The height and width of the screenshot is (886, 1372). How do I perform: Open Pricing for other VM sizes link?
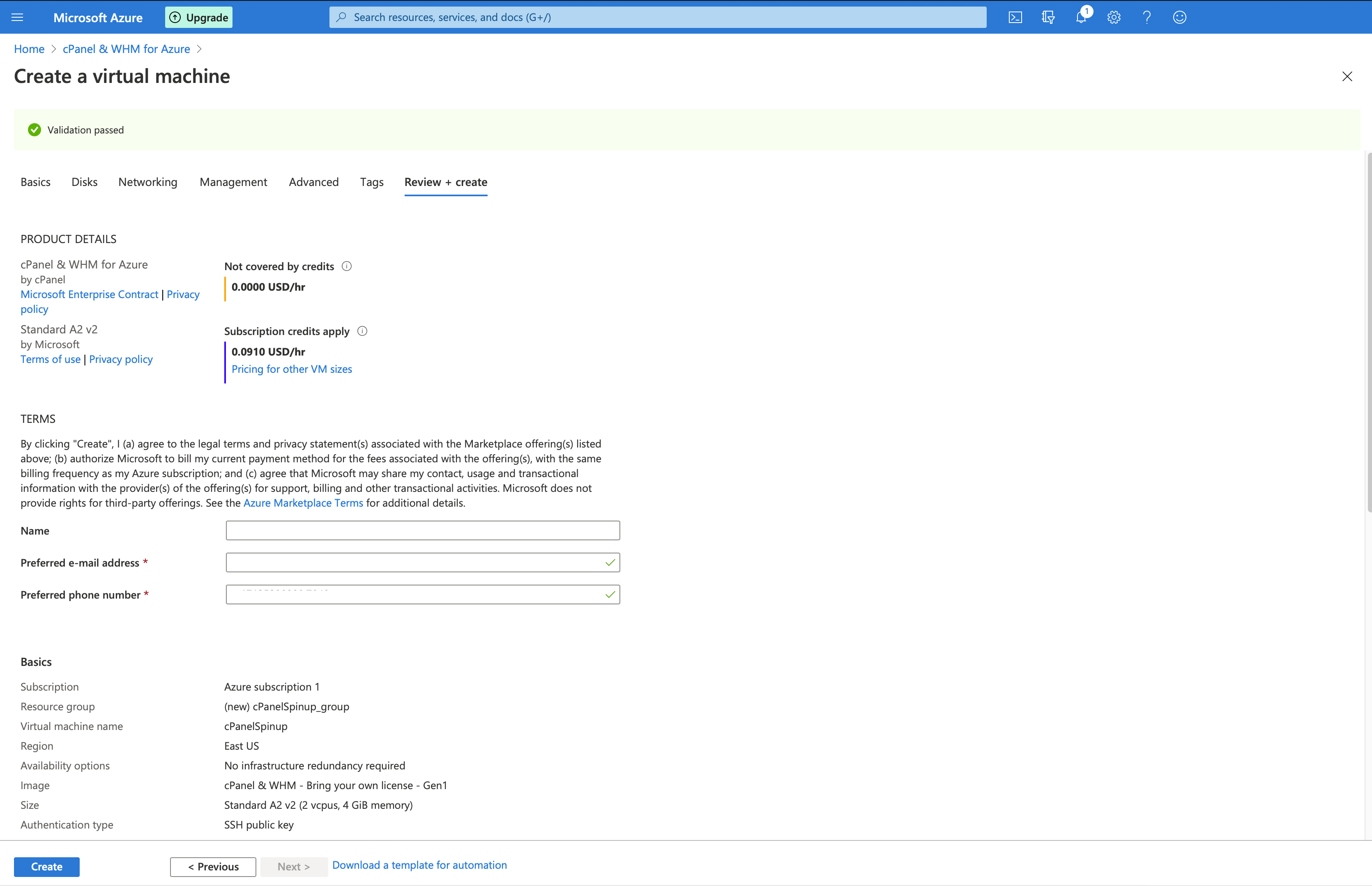coord(292,370)
